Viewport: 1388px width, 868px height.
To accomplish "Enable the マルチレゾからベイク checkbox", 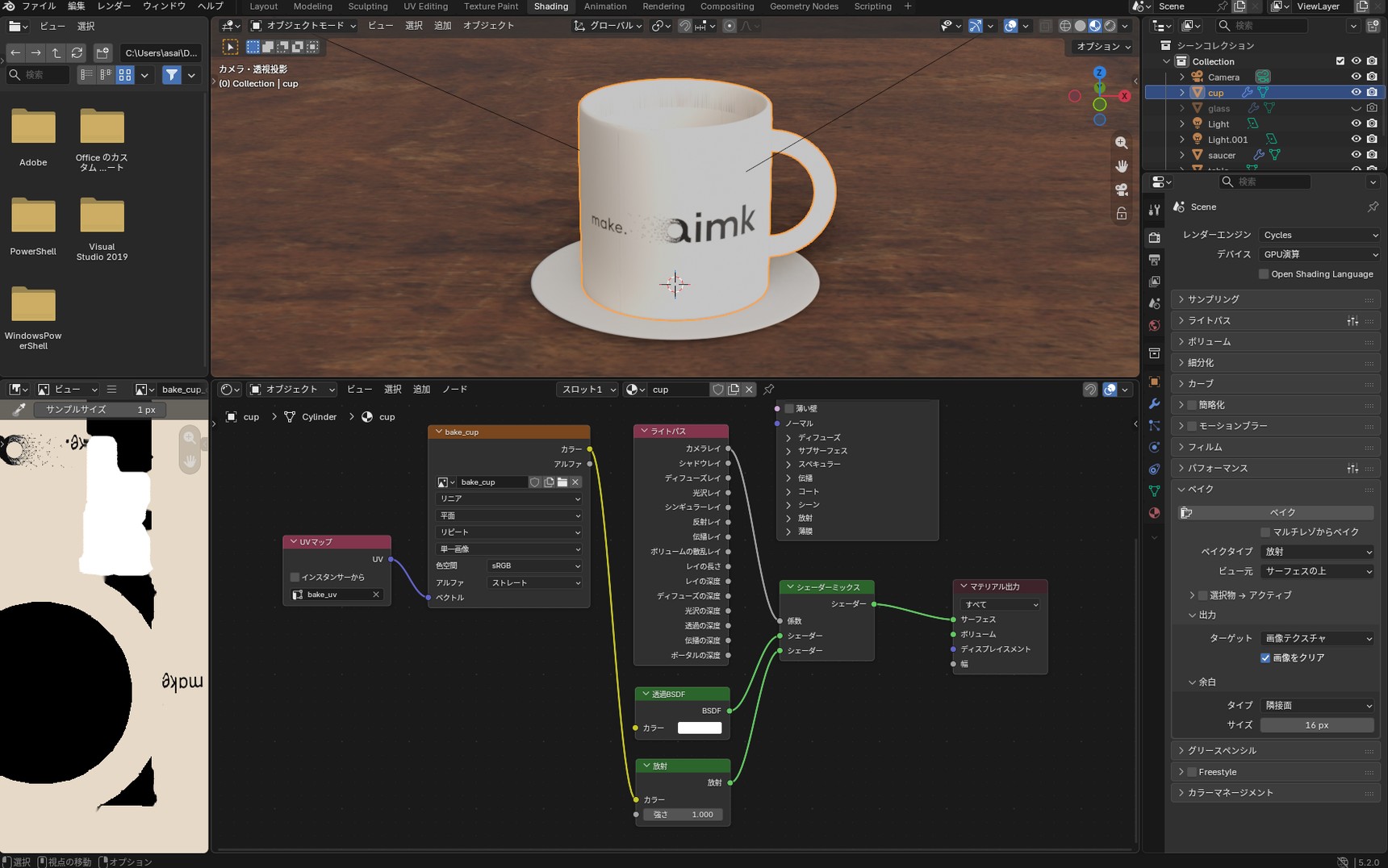I will point(1265,532).
